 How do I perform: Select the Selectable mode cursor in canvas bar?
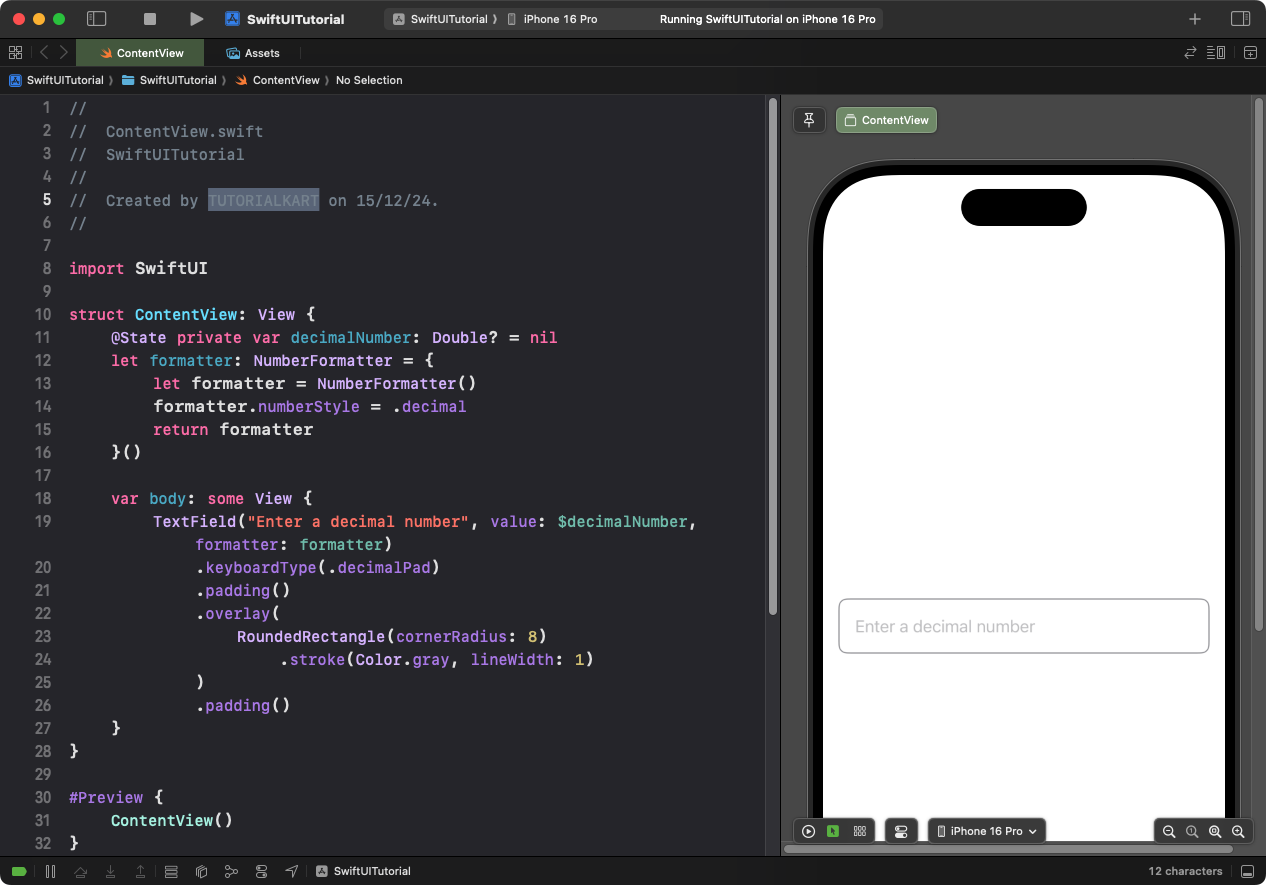click(x=833, y=831)
